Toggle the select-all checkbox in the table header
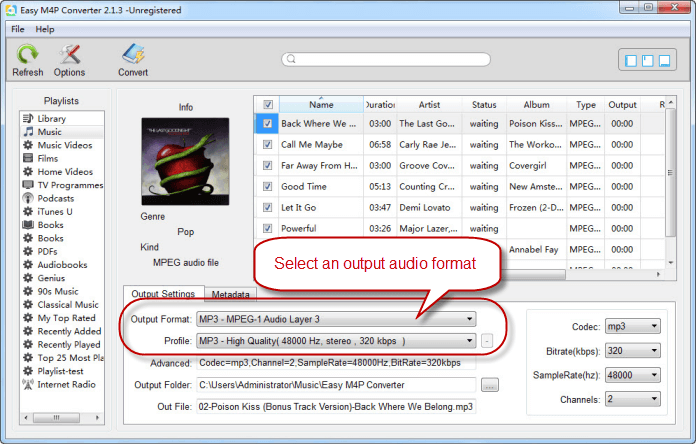This screenshot has height=444, width=696. pyautogui.click(x=268, y=105)
